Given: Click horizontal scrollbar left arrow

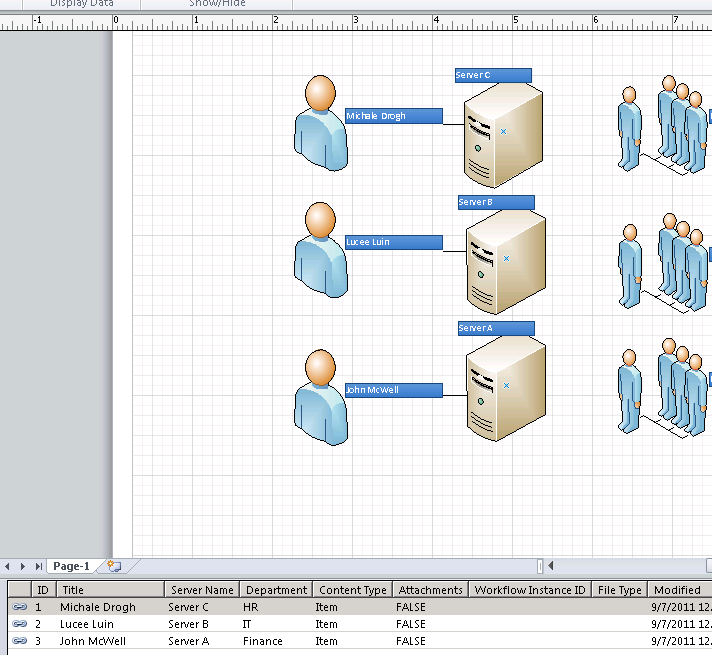Looking at the screenshot, I should click(550, 566).
